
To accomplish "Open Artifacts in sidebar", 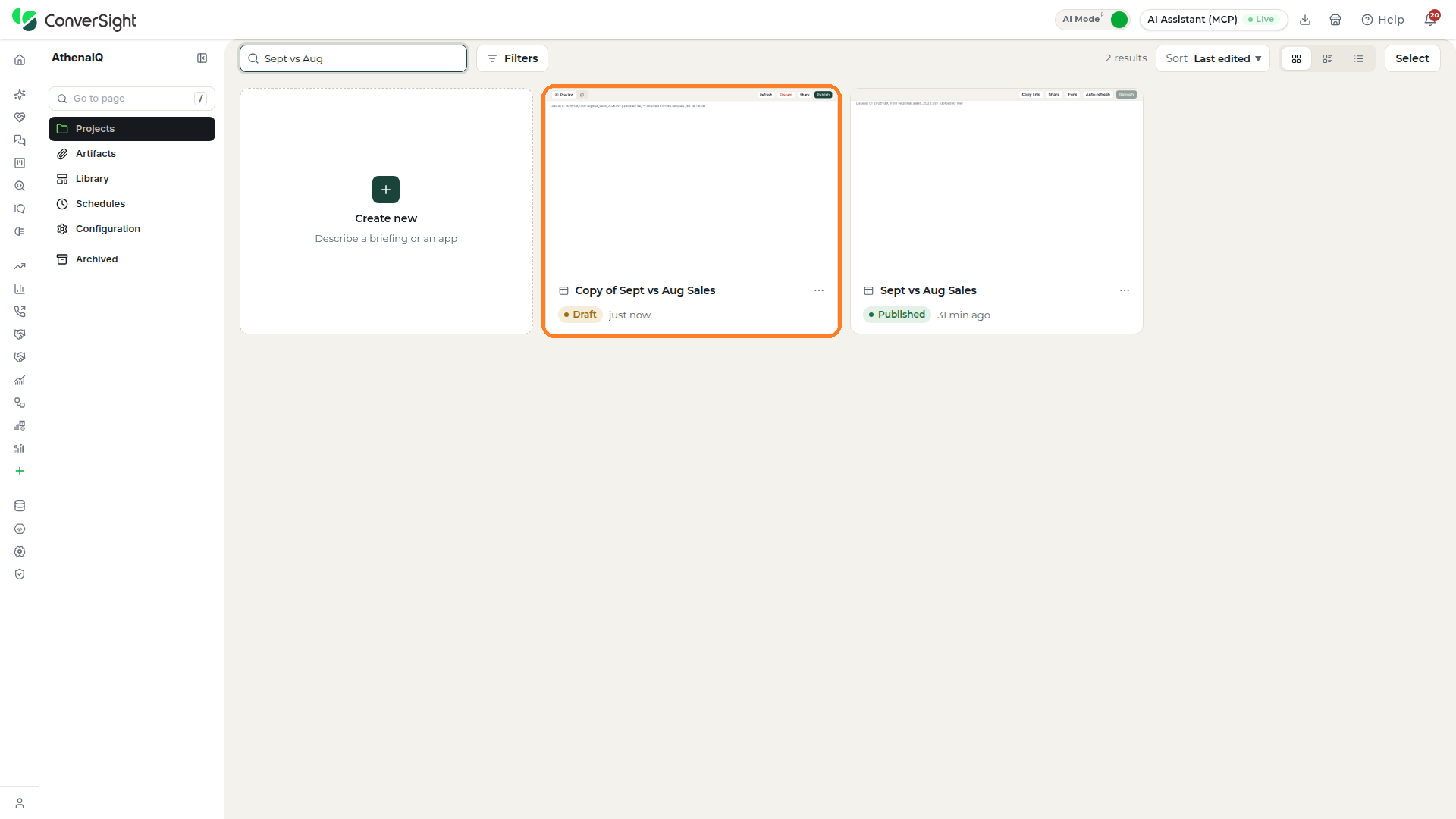I will 132,154.
